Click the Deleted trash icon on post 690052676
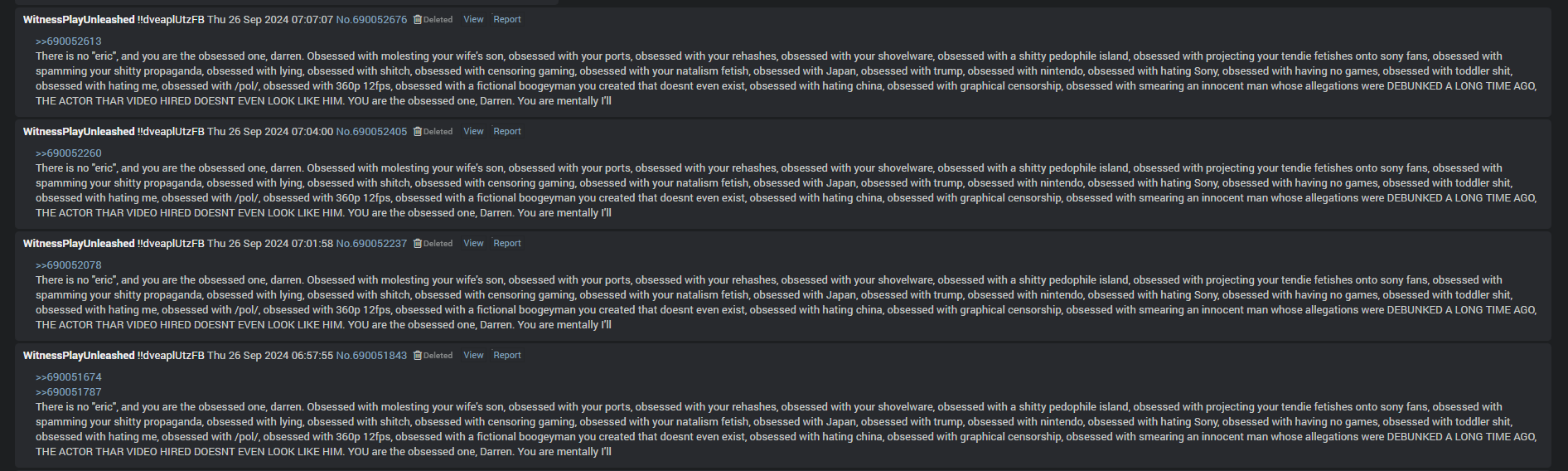 pos(418,19)
